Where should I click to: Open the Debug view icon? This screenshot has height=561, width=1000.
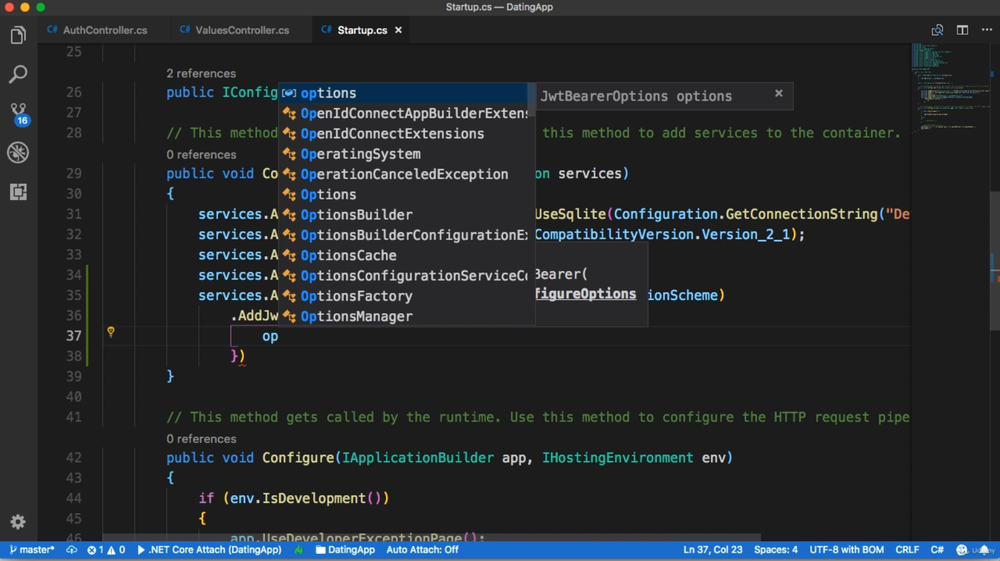click(18, 152)
